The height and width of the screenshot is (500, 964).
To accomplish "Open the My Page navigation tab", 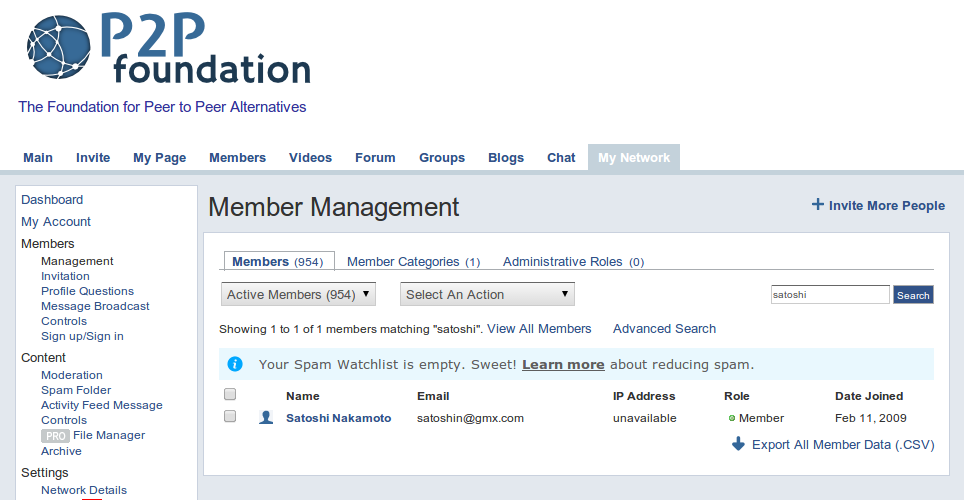I will (160, 158).
